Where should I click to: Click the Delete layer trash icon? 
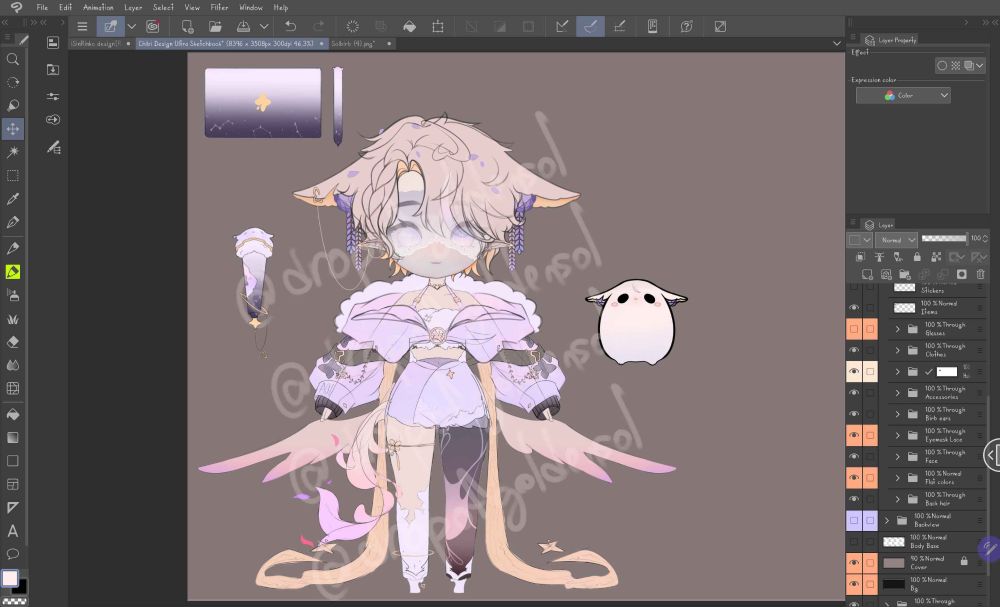[x=981, y=274]
